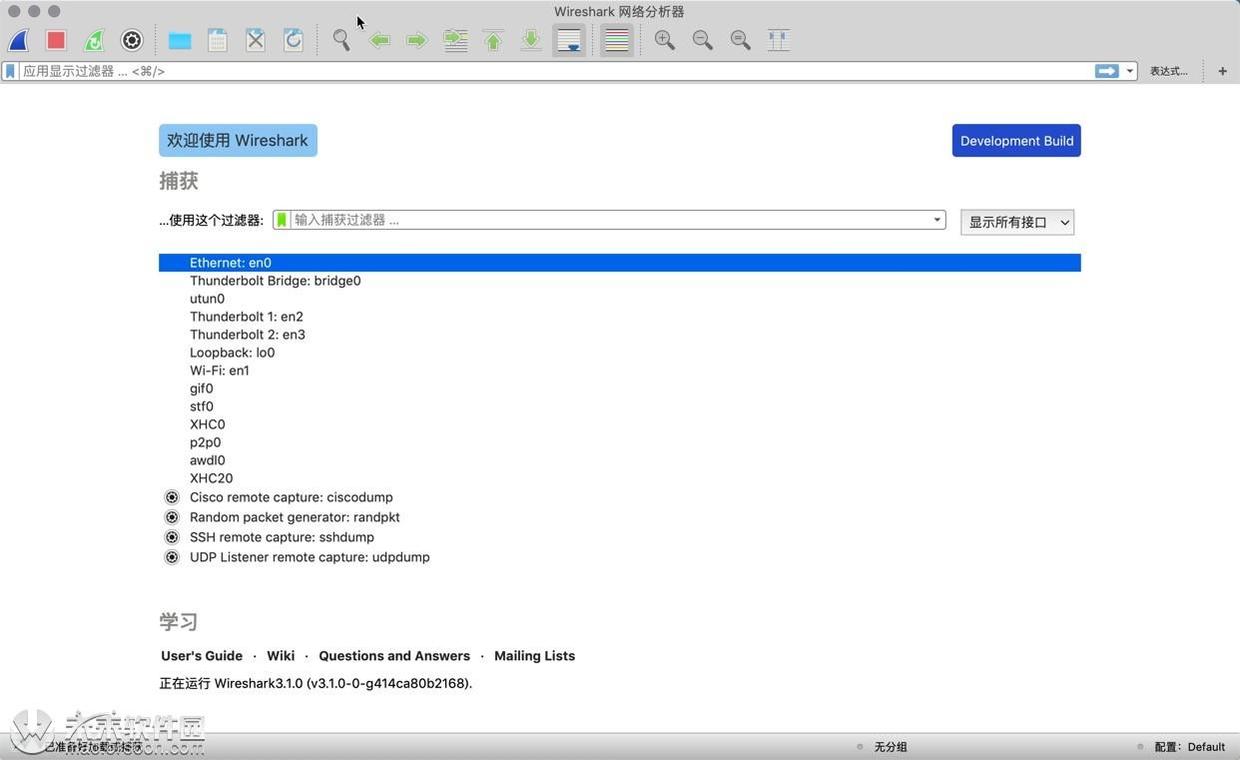
Task: Close capture file X icon
Action: point(256,41)
